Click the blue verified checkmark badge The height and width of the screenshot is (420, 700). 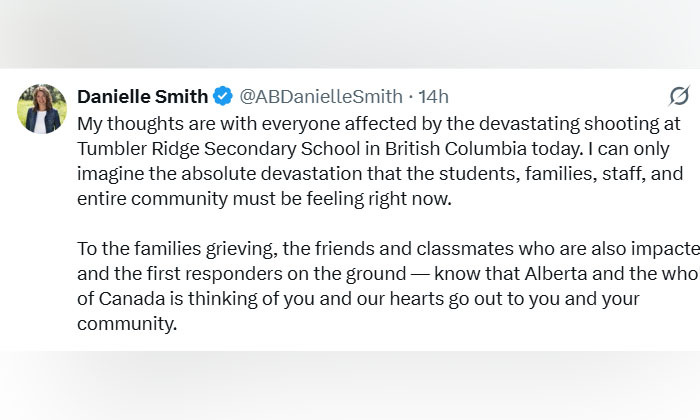click(x=222, y=96)
